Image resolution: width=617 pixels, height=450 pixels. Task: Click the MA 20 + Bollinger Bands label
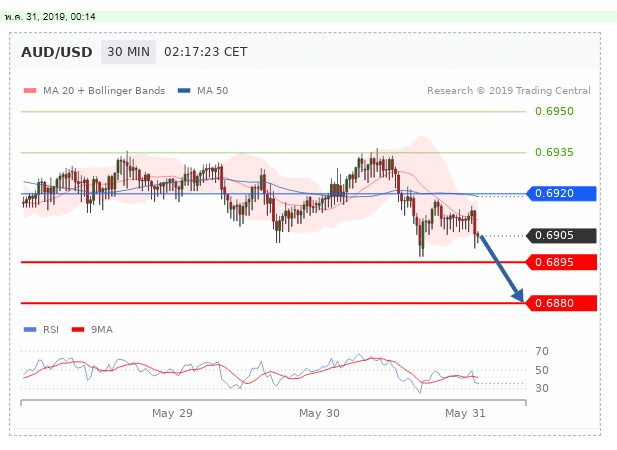[104, 91]
